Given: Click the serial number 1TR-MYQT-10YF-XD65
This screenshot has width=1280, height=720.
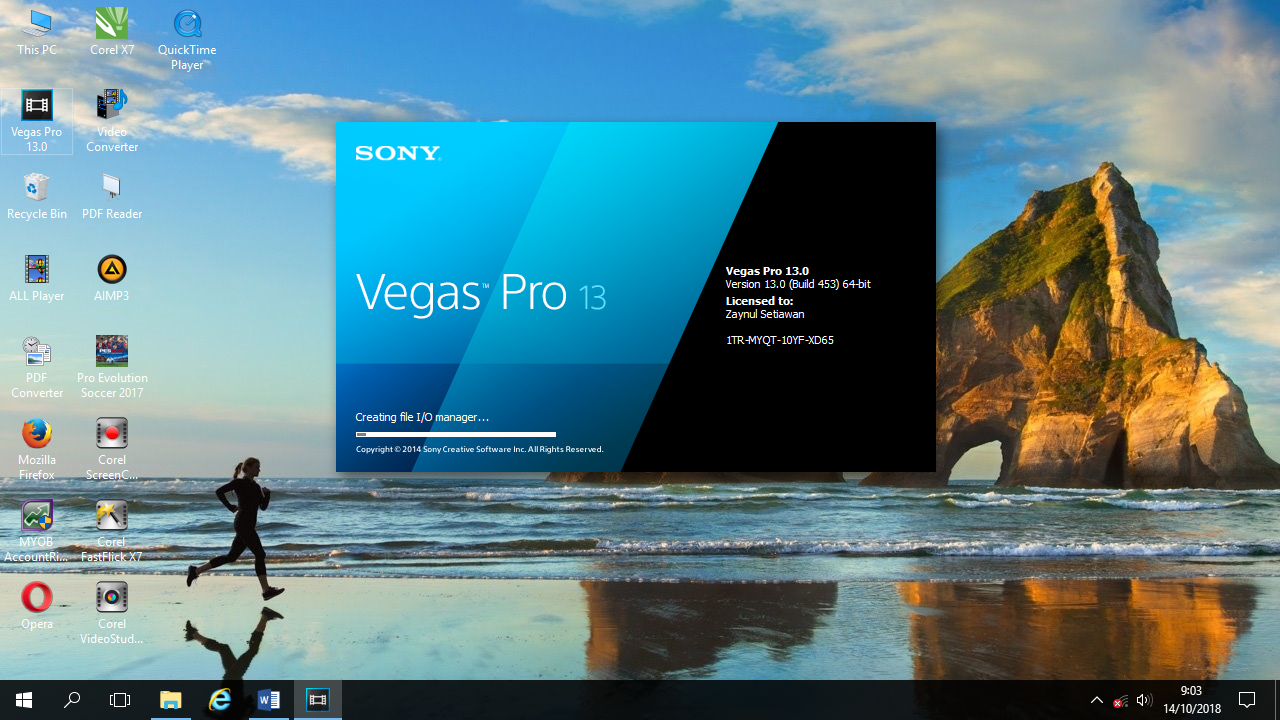Looking at the screenshot, I should [x=780, y=340].
